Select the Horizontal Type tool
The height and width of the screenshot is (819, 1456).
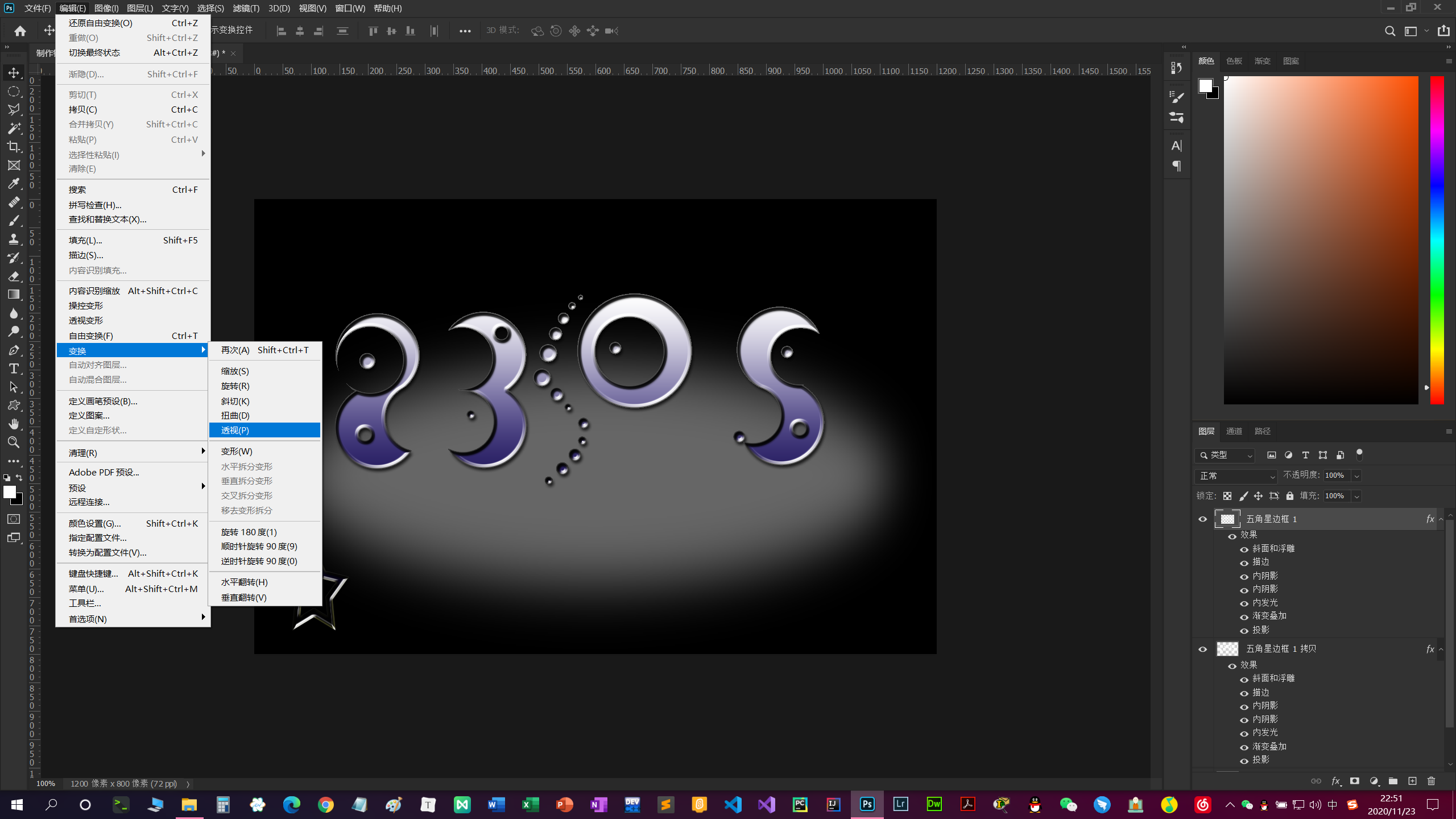click(x=14, y=369)
